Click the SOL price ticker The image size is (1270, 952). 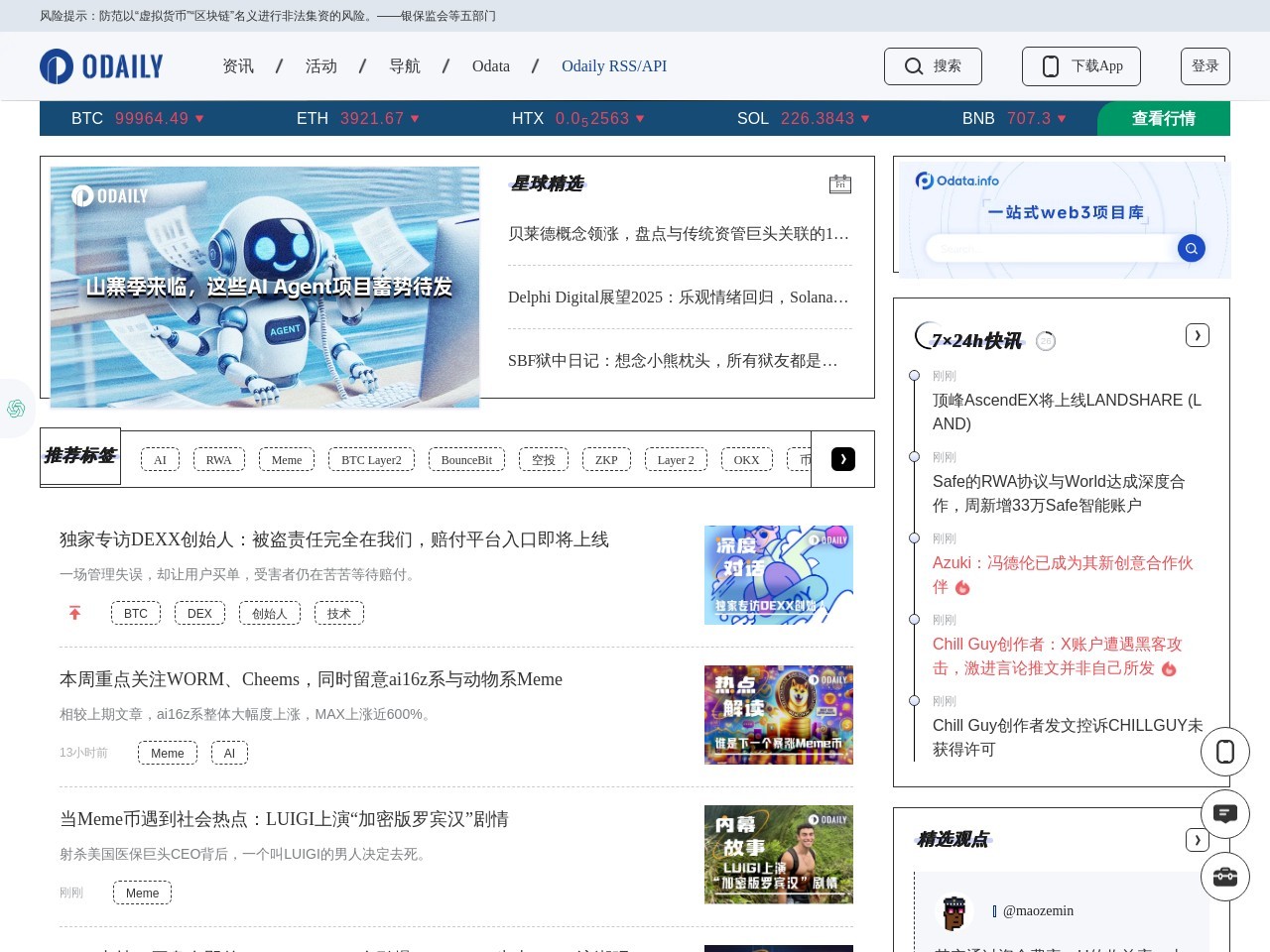coord(804,118)
